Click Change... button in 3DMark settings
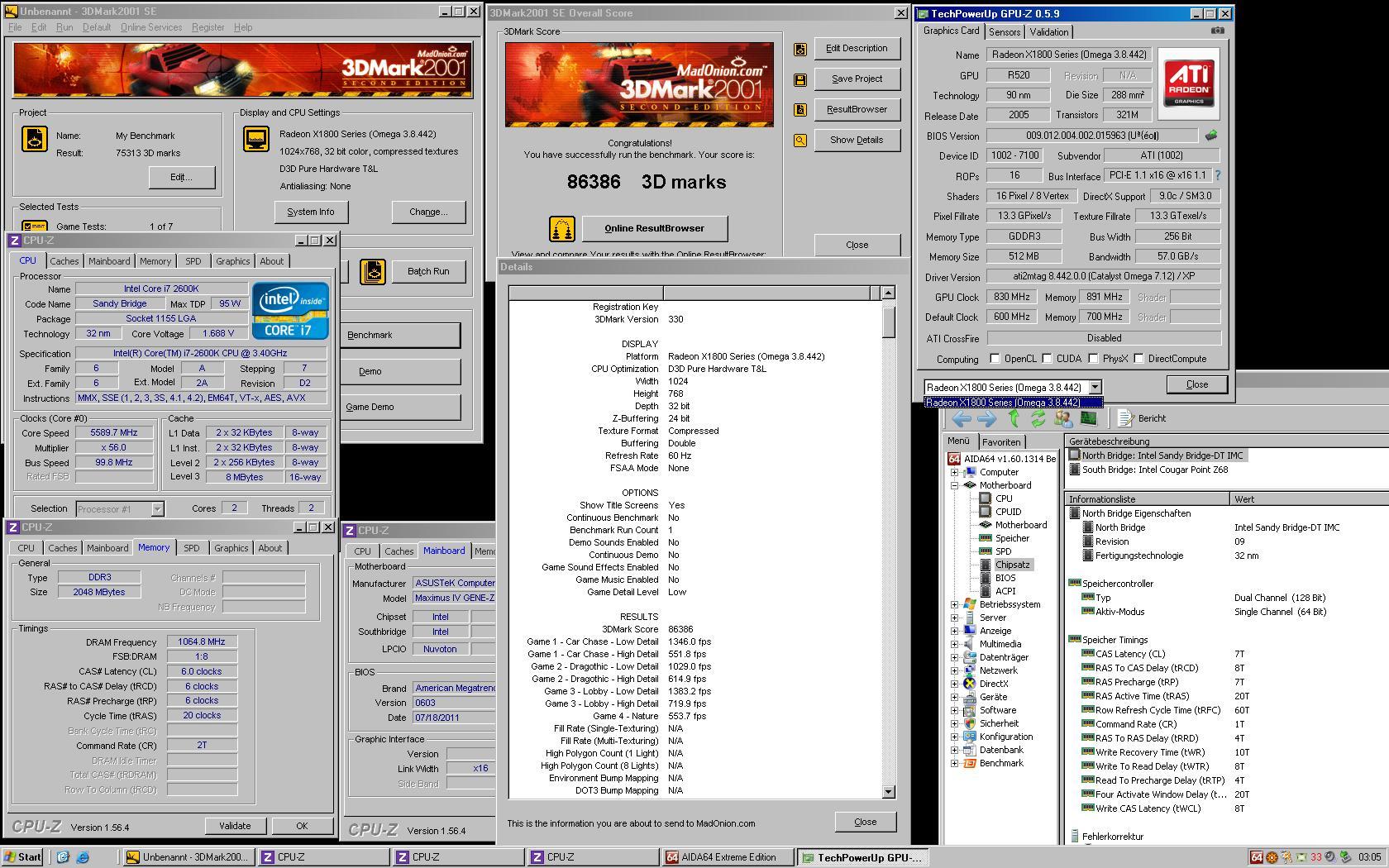Image resolution: width=1389 pixels, height=868 pixels. tap(428, 212)
